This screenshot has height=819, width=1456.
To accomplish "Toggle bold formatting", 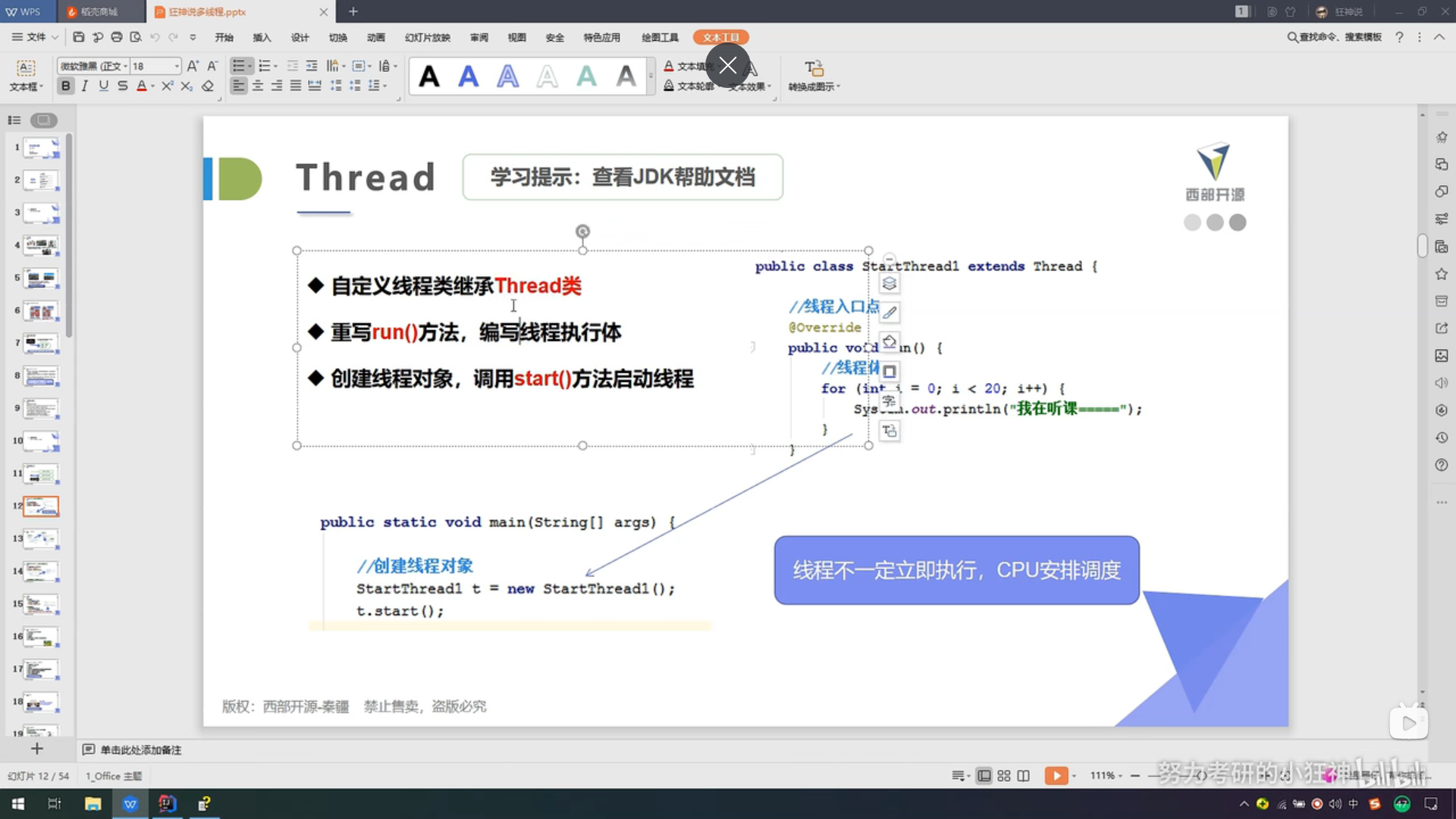I will click(66, 86).
